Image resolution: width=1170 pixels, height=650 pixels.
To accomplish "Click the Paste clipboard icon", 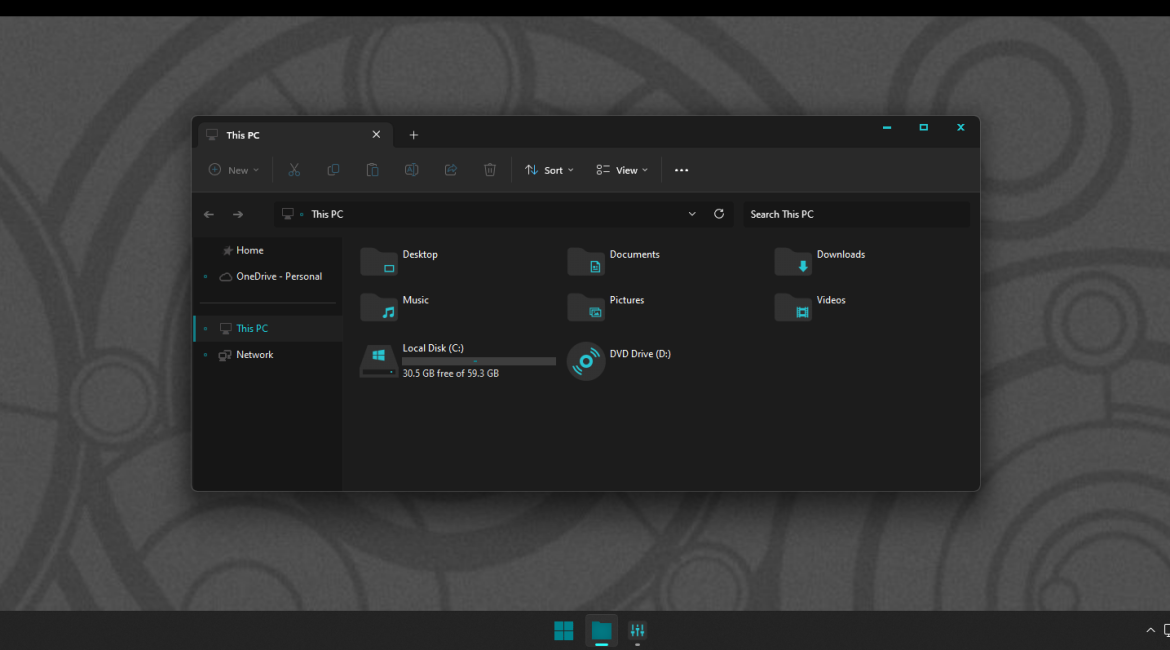I will pyautogui.click(x=372, y=170).
